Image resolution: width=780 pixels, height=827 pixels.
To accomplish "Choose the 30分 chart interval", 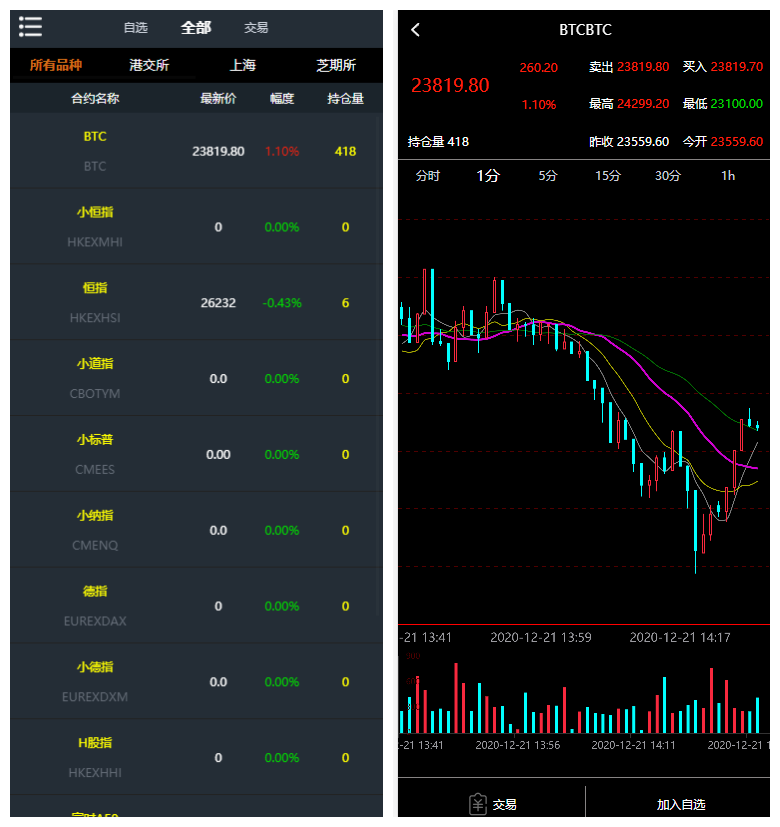I will [x=668, y=176].
